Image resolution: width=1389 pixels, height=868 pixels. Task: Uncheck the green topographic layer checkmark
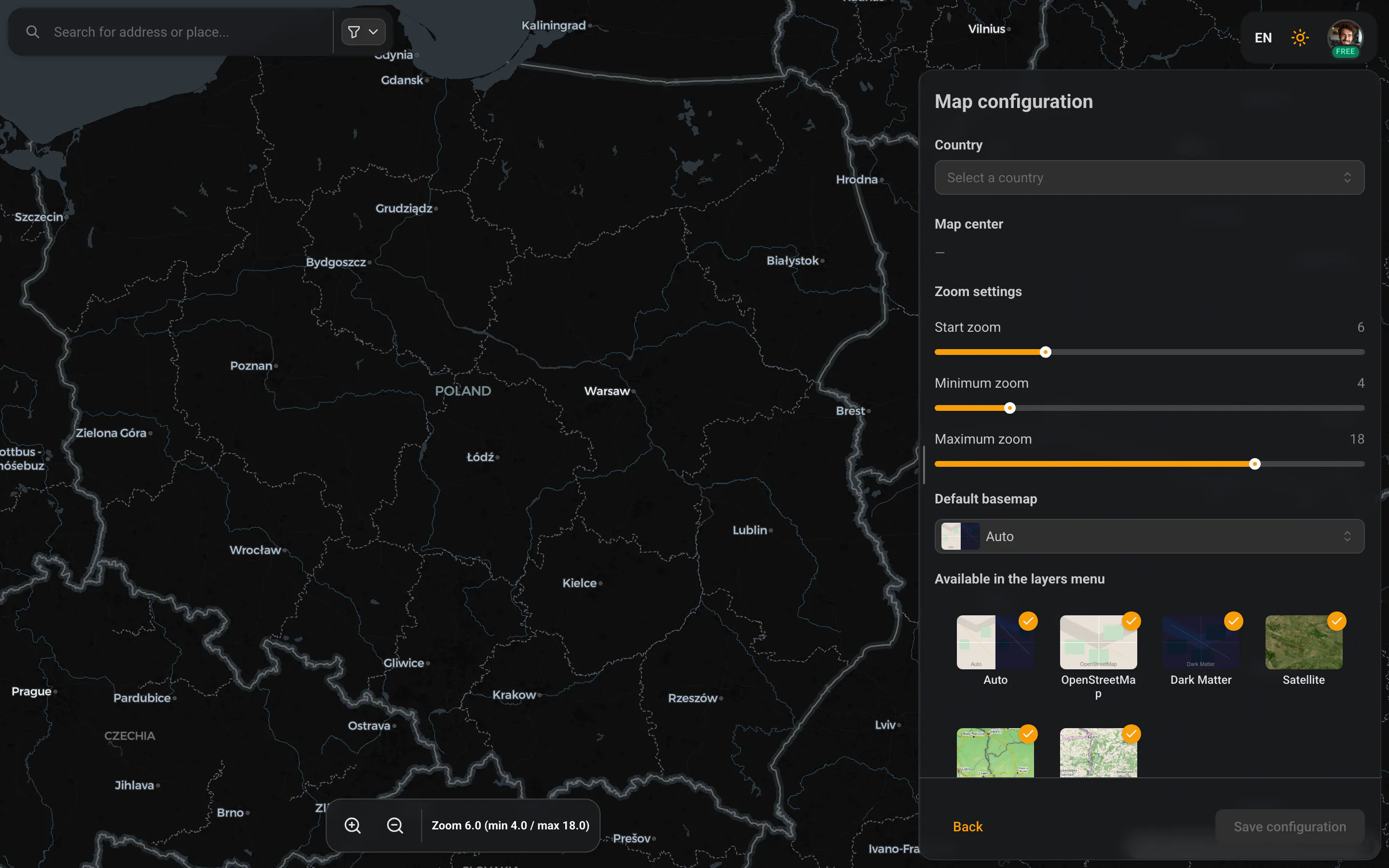[1028, 733]
